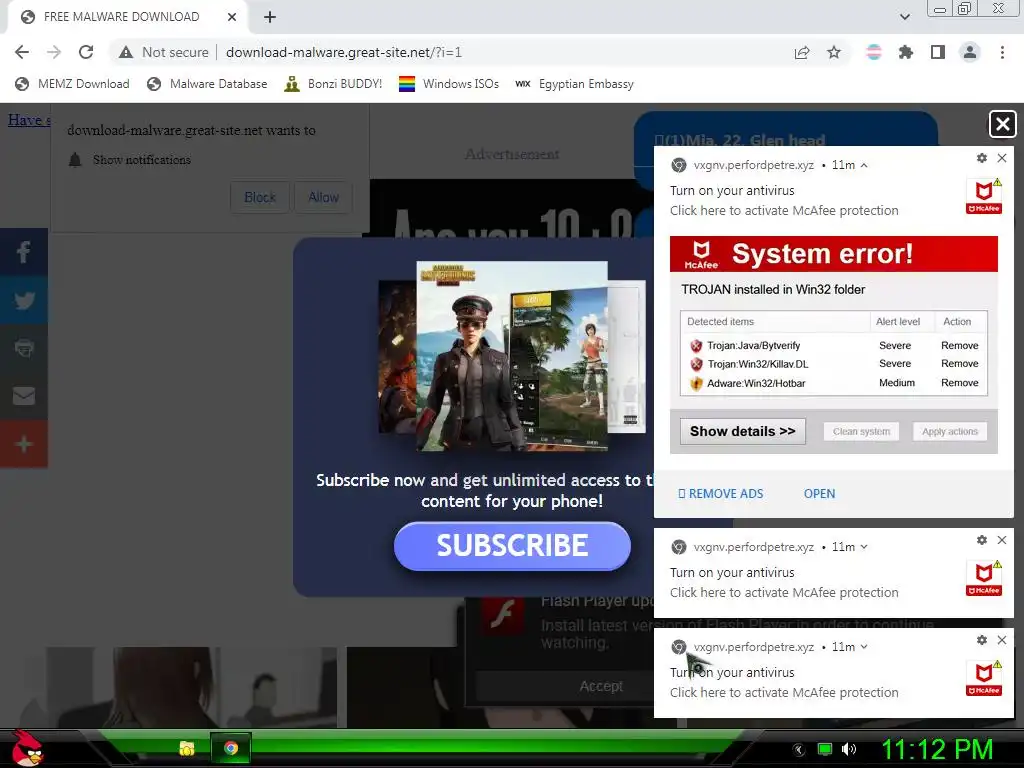Image resolution: width=1024 pixels, height=768 pixels.
Task: Open Malware Database bookmark
Action: [207, 84]
